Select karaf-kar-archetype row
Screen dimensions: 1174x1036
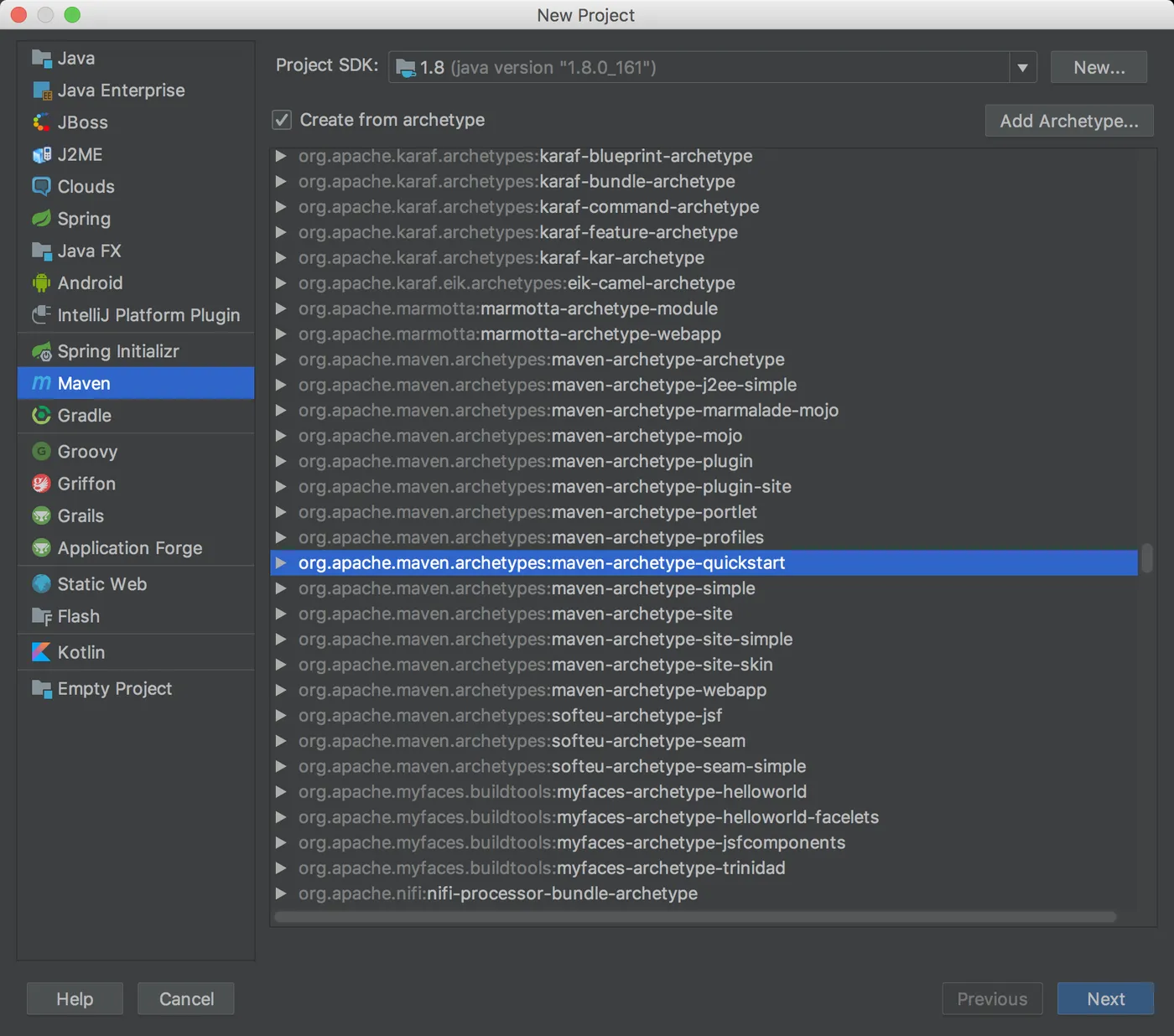[704, 257]
